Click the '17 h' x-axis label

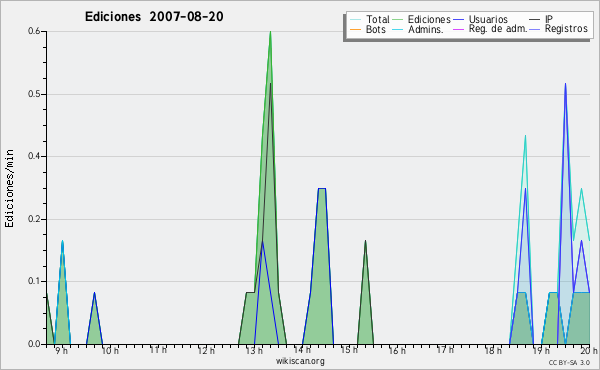tap(445, 350)
